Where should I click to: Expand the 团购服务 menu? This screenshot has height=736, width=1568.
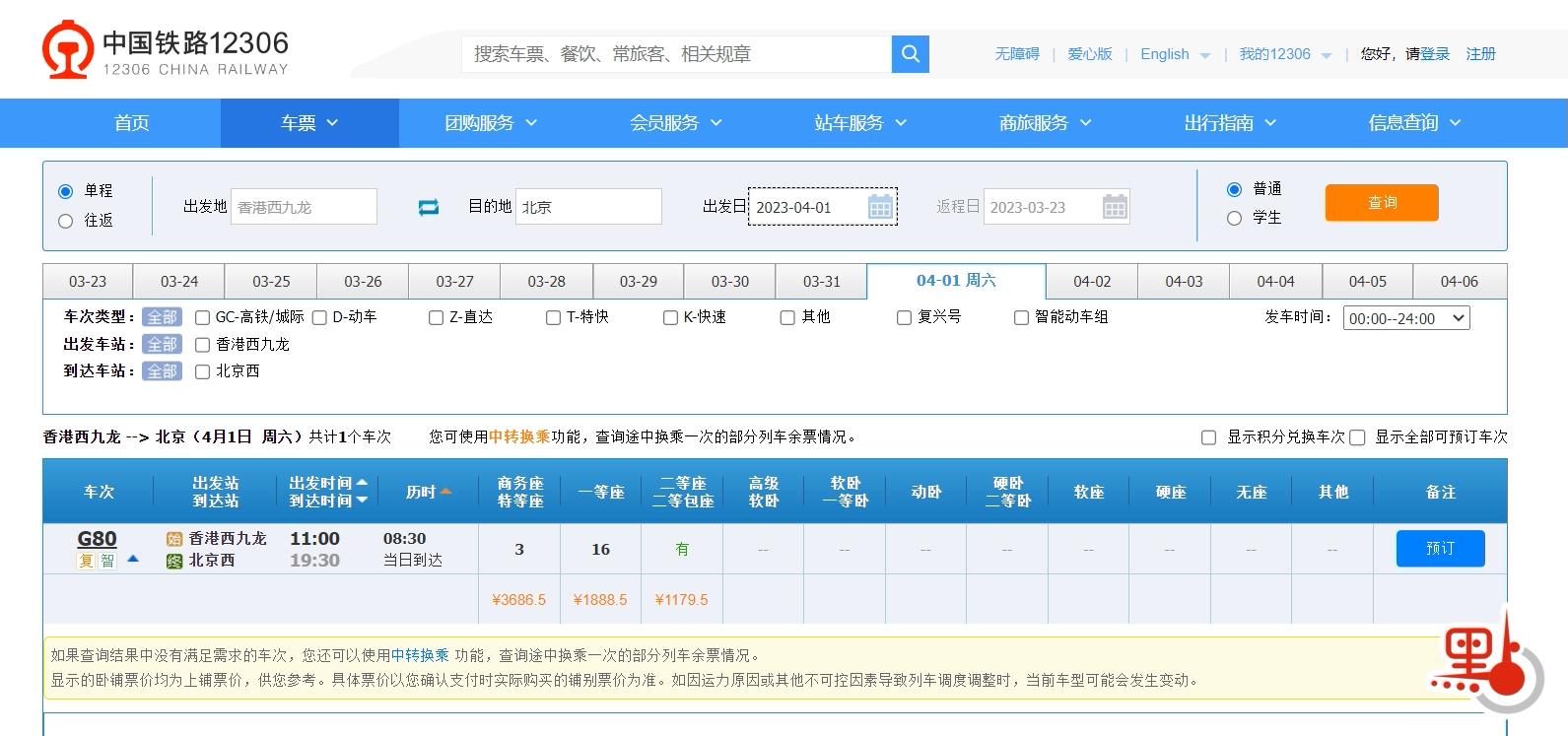(491, 123)
